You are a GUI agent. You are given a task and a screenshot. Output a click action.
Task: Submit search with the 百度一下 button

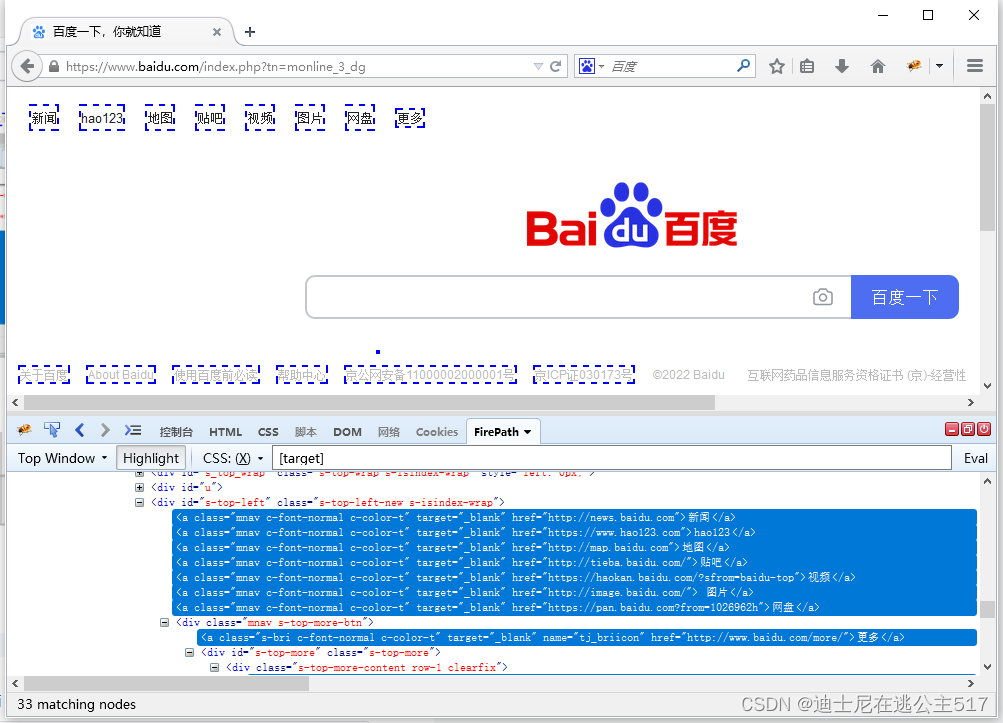[x=904, y=297]
